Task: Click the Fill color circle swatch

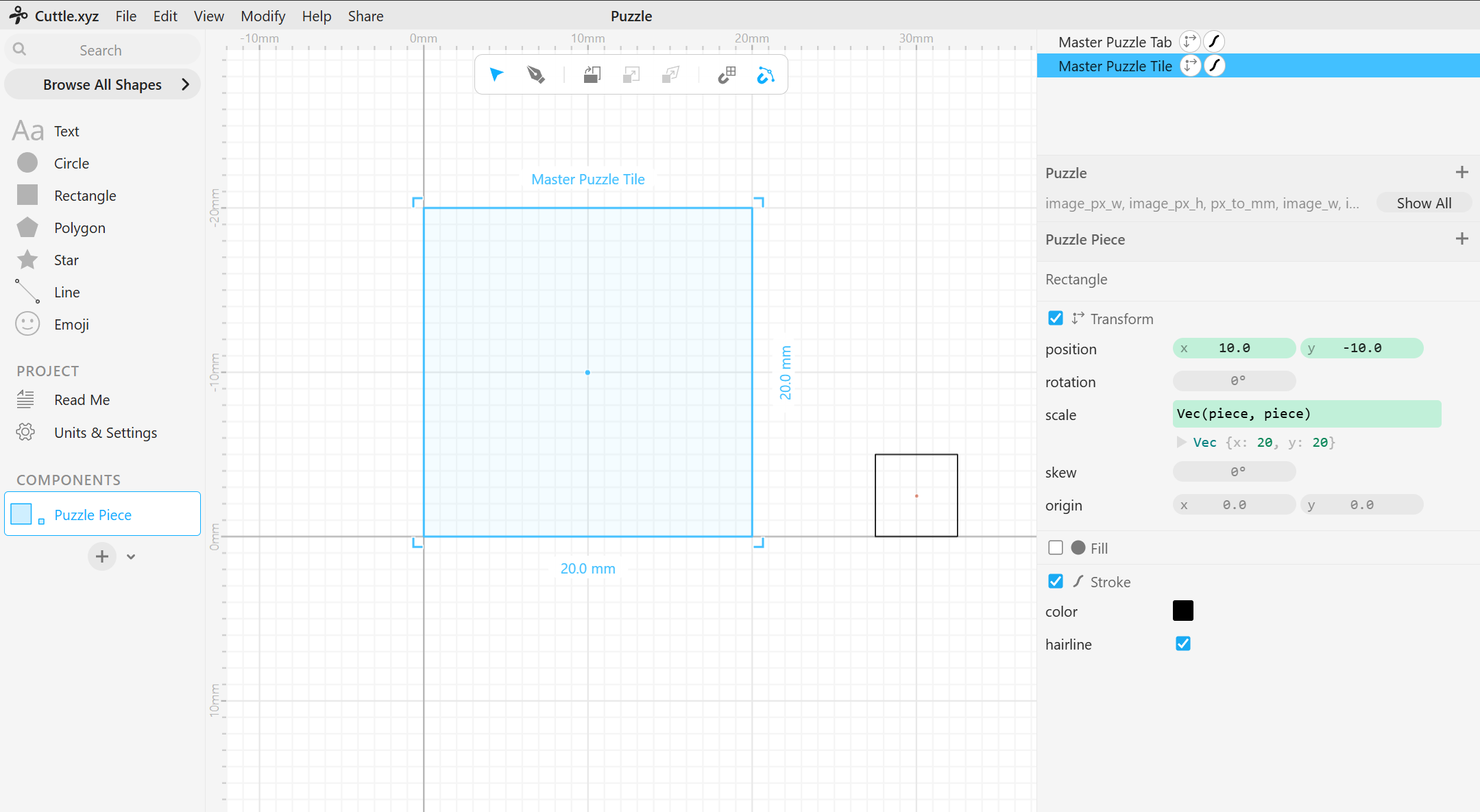Action: (x=1078, y=548)
